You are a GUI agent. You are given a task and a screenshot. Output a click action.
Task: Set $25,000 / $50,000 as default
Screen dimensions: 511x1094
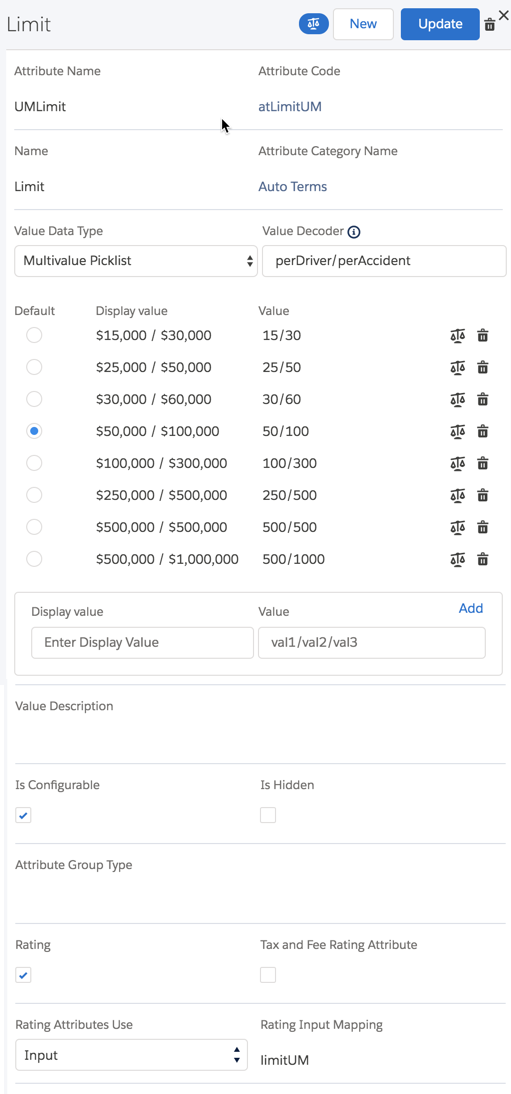(34, 367)
